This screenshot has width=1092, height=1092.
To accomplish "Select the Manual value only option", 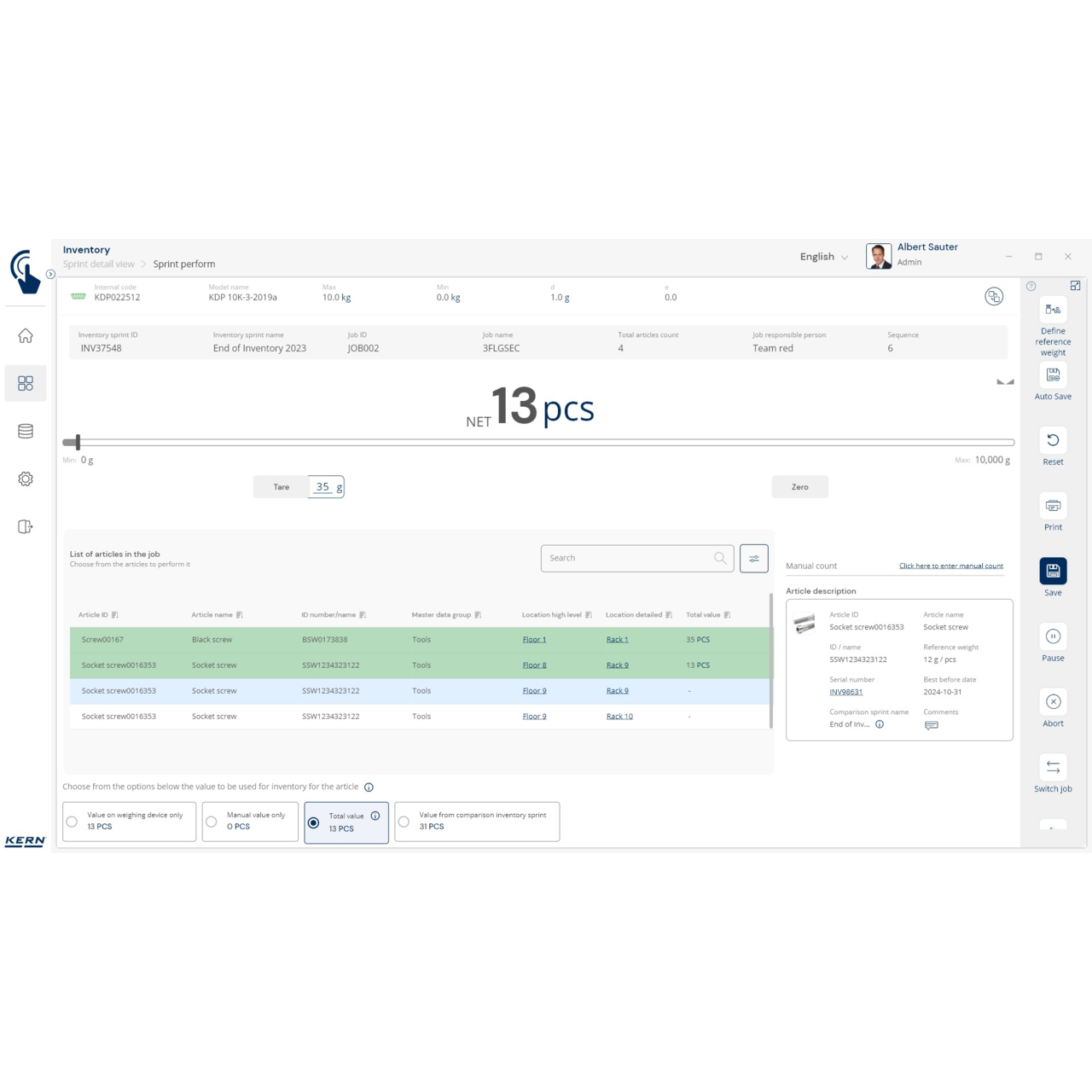I will point(212,822).
